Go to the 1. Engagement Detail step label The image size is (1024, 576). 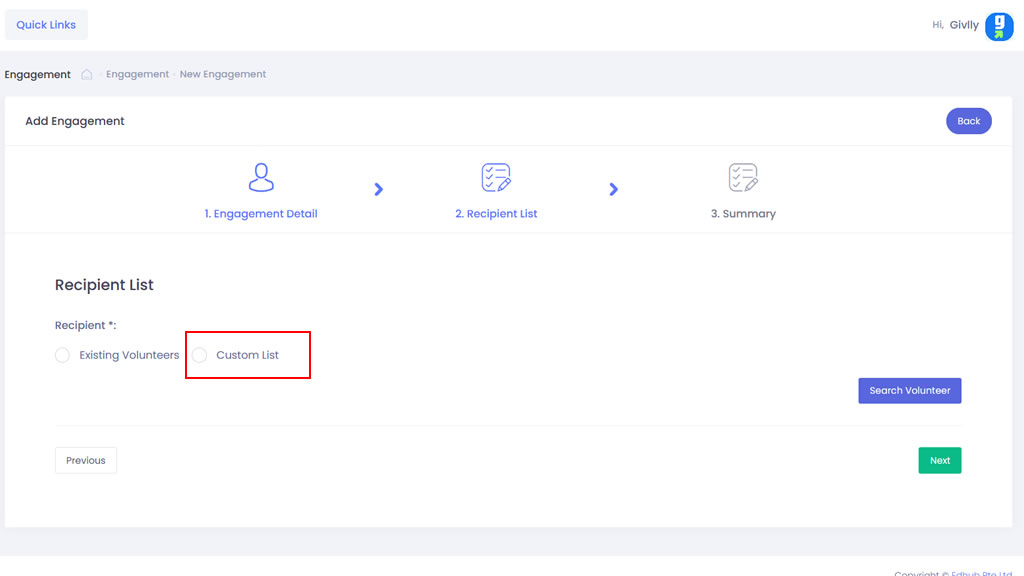pos(261,213)
